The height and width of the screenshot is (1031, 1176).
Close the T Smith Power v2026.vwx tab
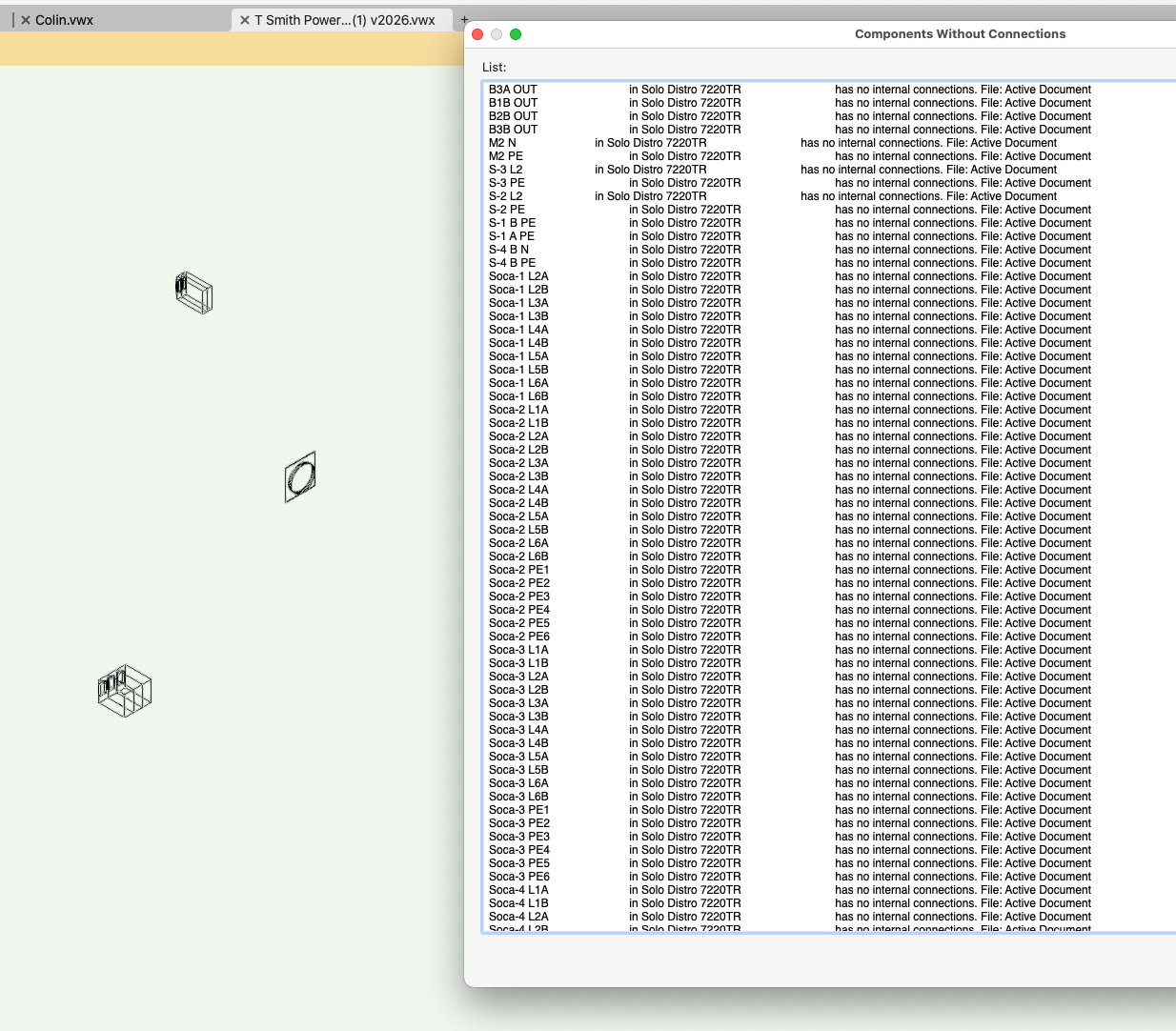pos(245,20)
